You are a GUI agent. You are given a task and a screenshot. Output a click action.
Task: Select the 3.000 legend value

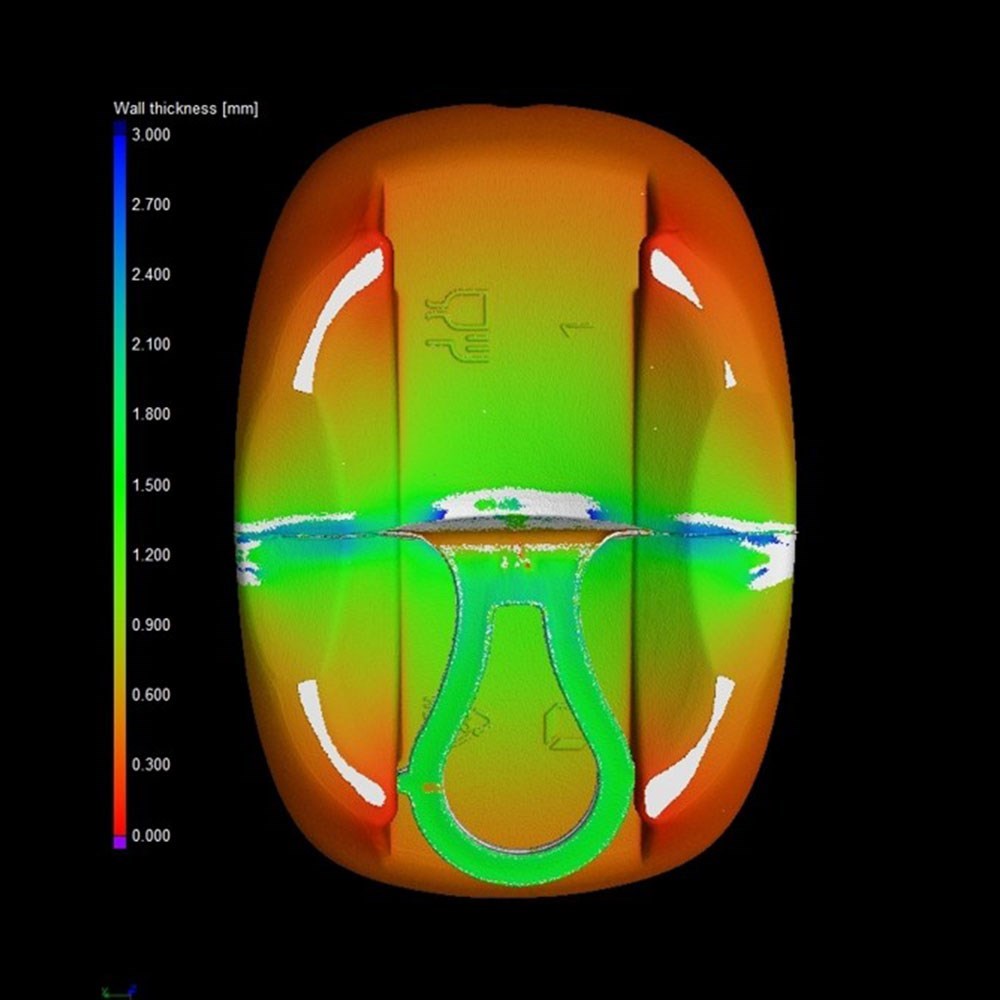(x=151, y=135)
